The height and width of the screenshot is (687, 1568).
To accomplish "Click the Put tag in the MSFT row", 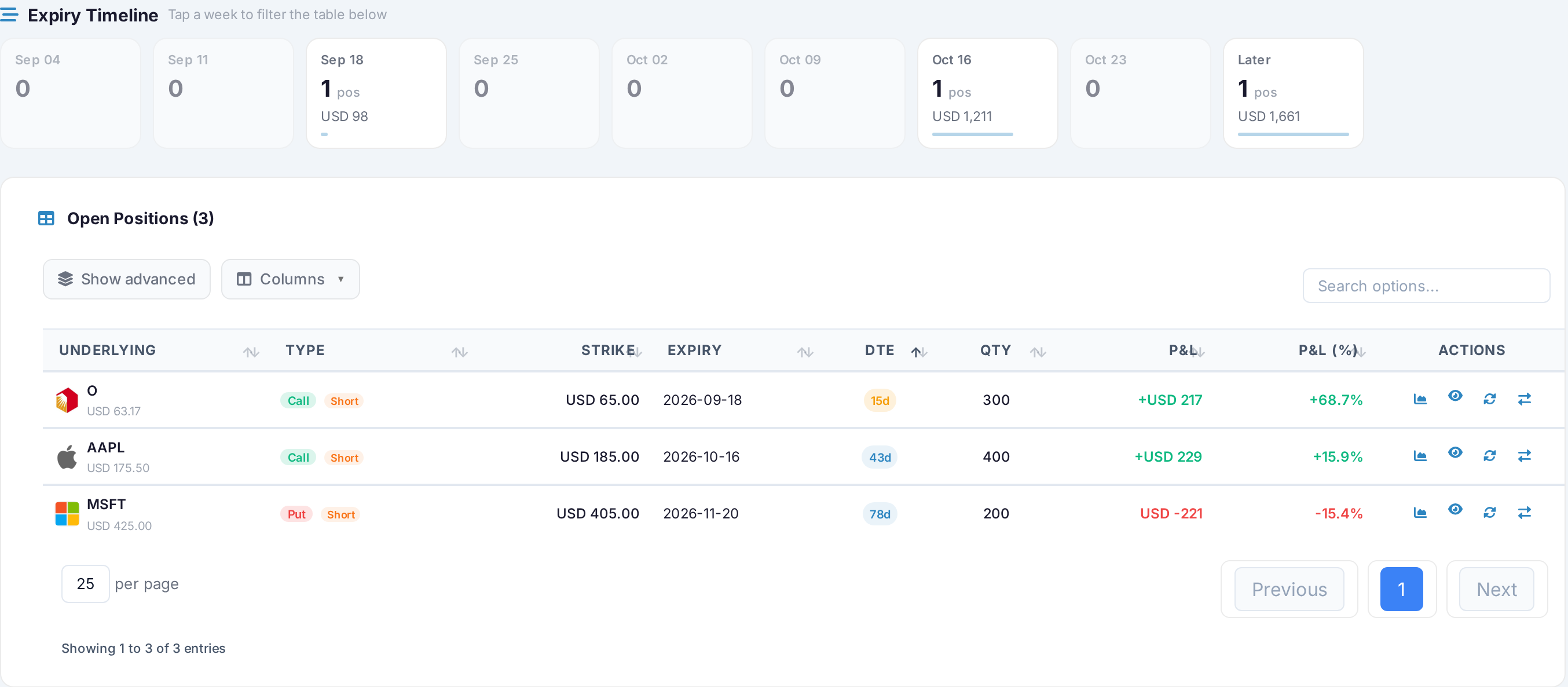I will pyautogui.click(x=296, y=514).
